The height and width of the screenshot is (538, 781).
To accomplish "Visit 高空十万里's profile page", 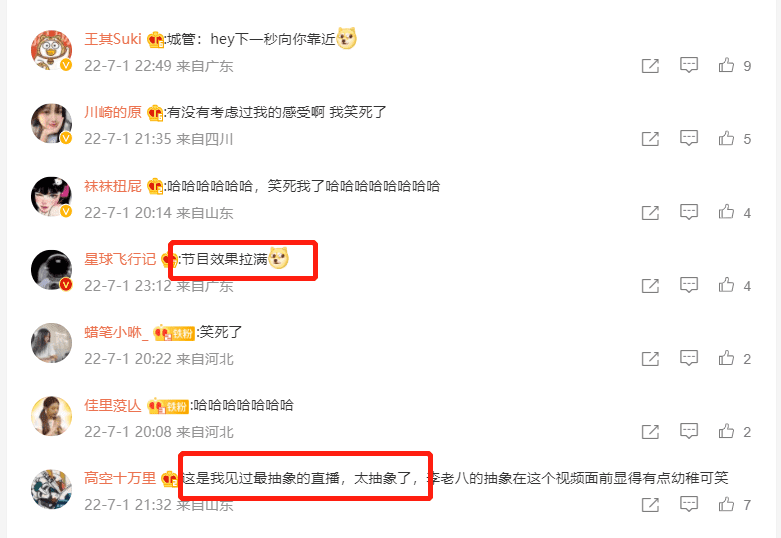I will click(120, 478).
